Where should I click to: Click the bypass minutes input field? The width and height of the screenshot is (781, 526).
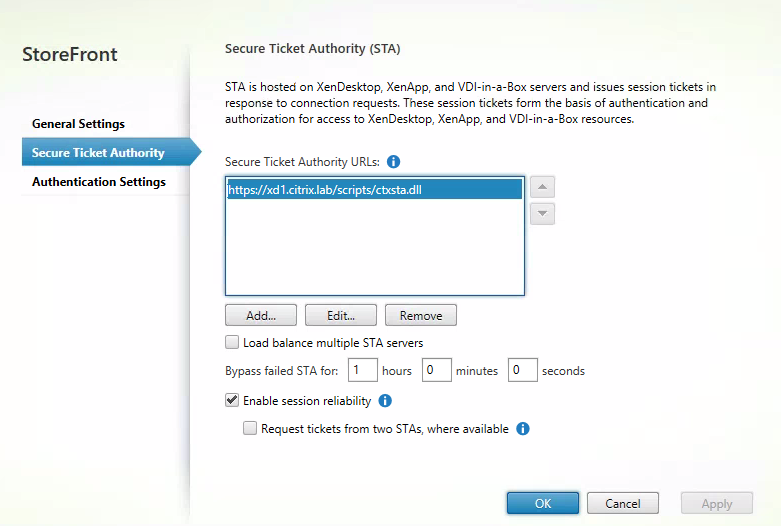click(x=436, y=370)
